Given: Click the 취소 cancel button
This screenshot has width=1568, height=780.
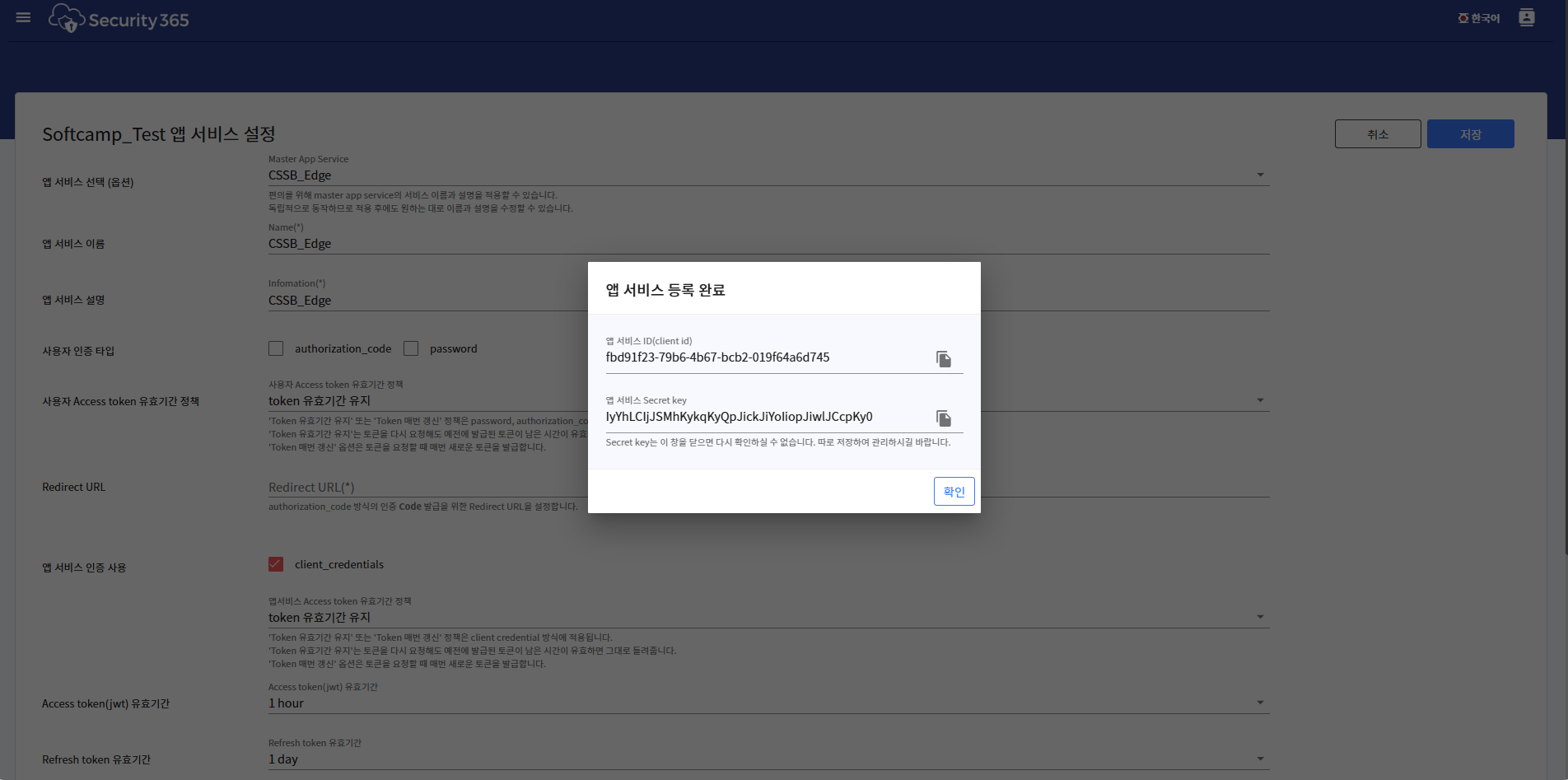Looking at the screenshot, I should [1377, 134].
